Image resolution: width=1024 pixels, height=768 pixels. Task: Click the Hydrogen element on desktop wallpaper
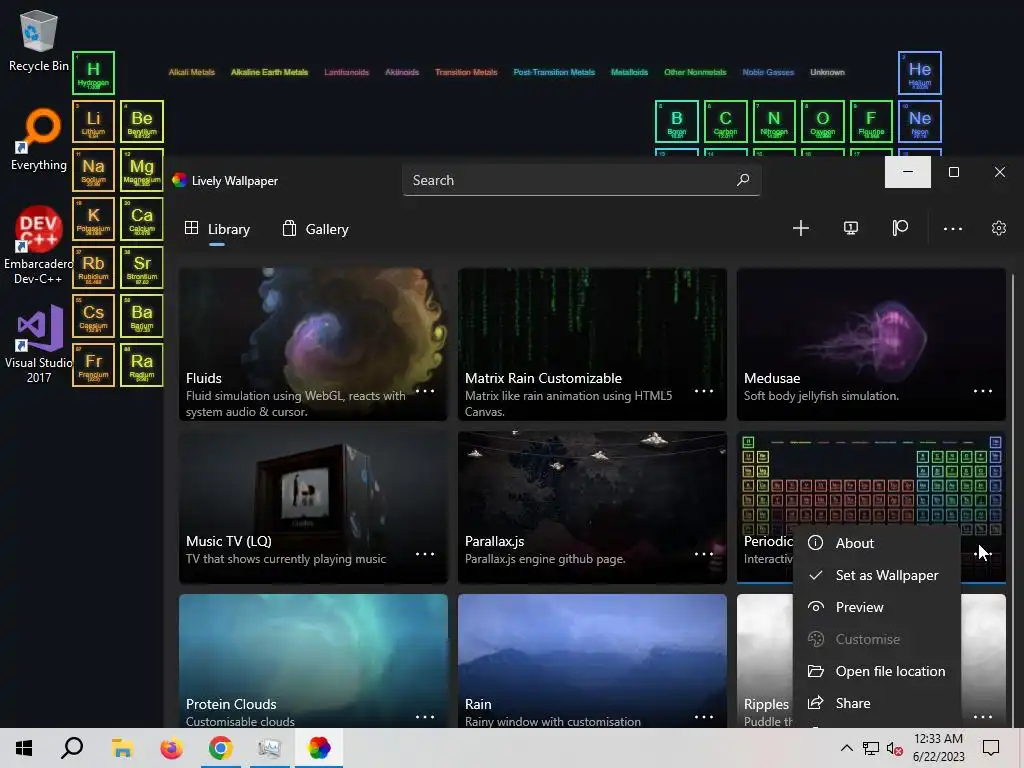pyautogui.click(x=93, y=72)
